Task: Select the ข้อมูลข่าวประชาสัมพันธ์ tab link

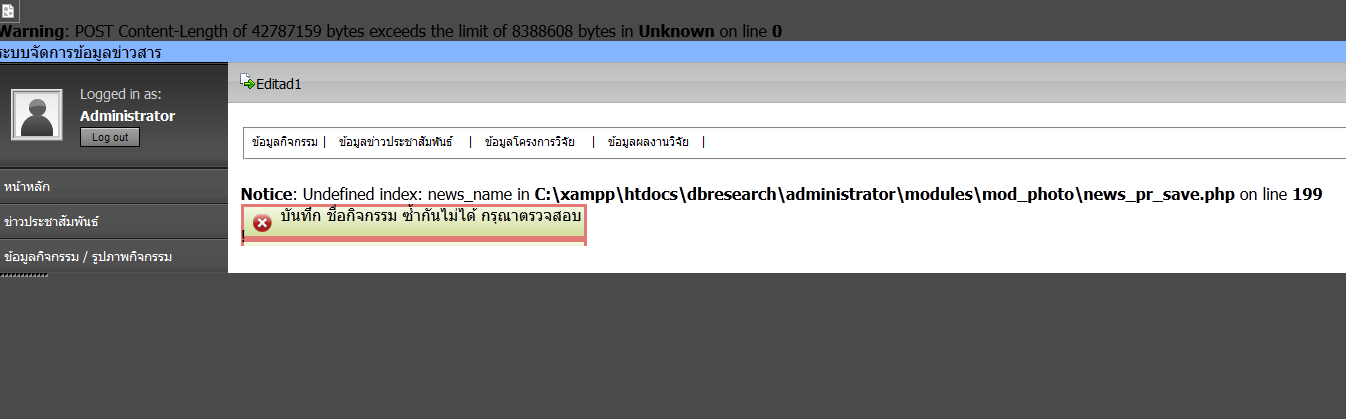Action: coord(395,142)
